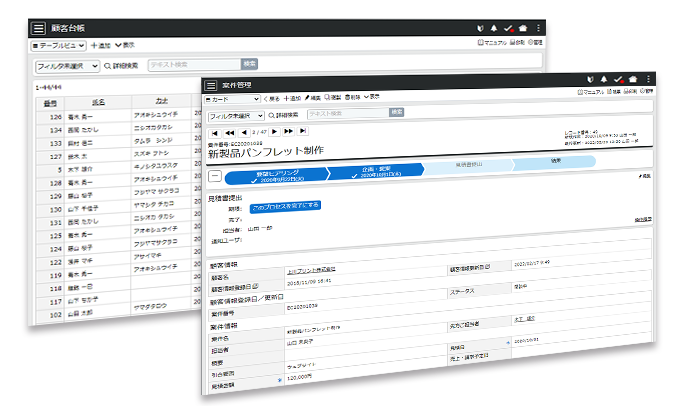The image size is (700, 406).
Task: Collapse process flow with minus button
Action: click(214, 176)
